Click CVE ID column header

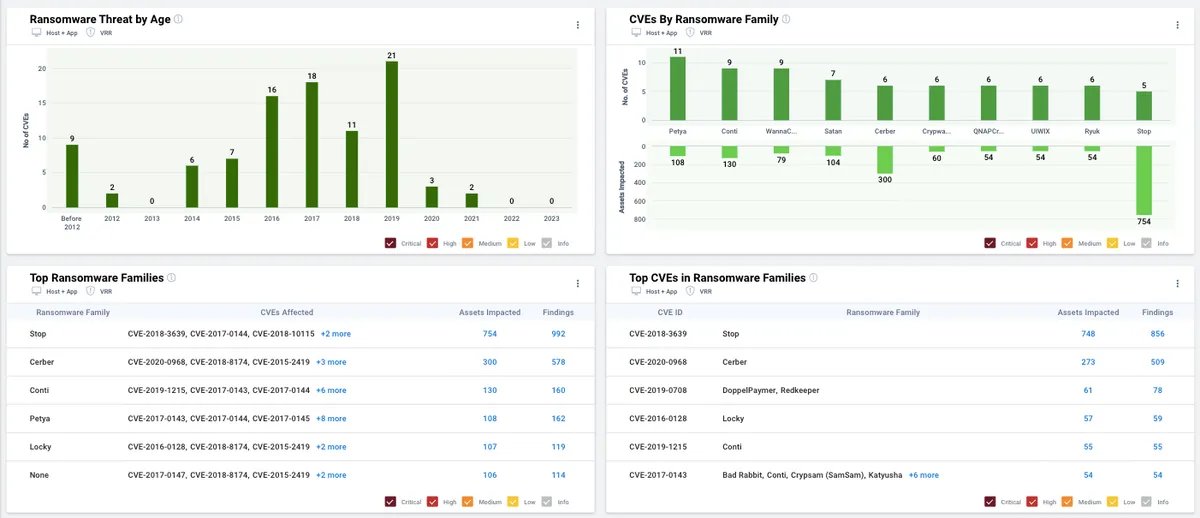tap(670, 312)
